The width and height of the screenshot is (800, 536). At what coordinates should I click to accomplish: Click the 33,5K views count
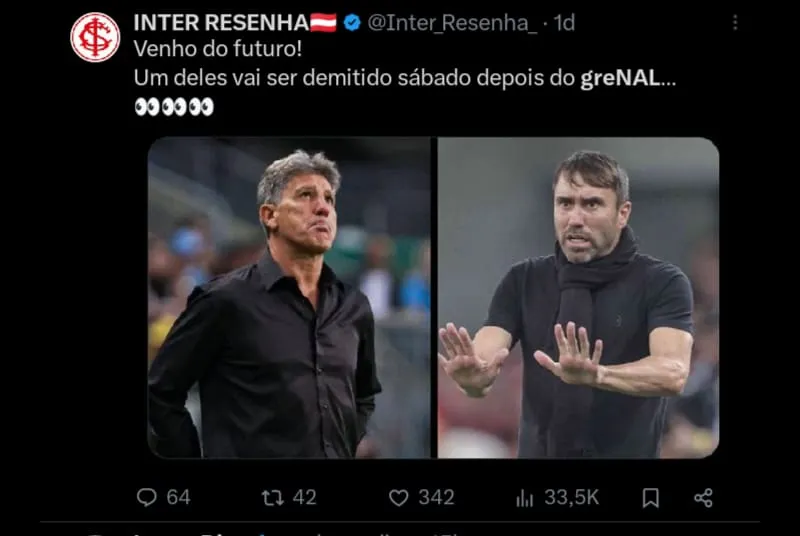point(572,497)
